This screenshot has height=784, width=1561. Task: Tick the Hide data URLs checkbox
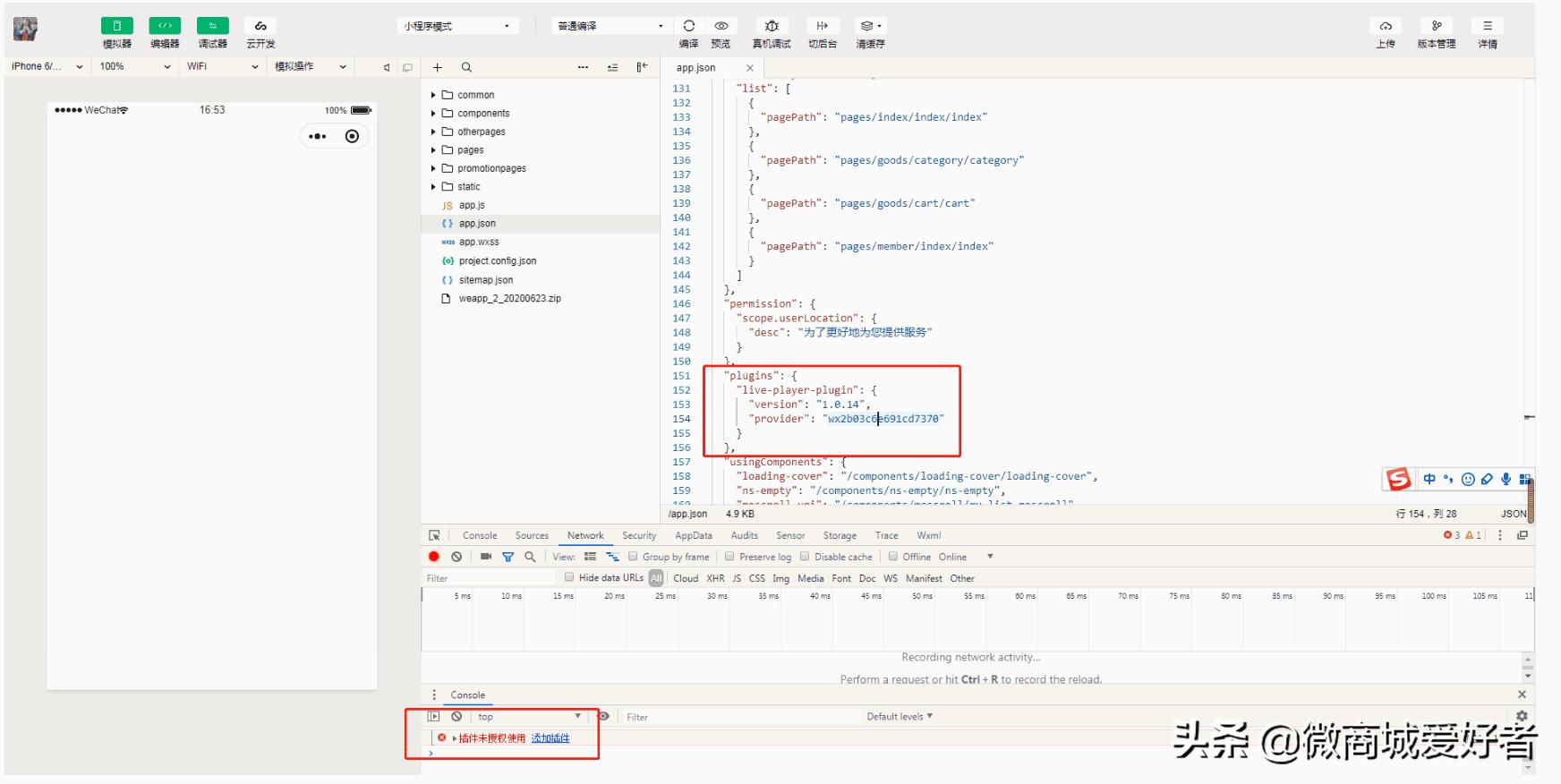[x=569, y=578]
